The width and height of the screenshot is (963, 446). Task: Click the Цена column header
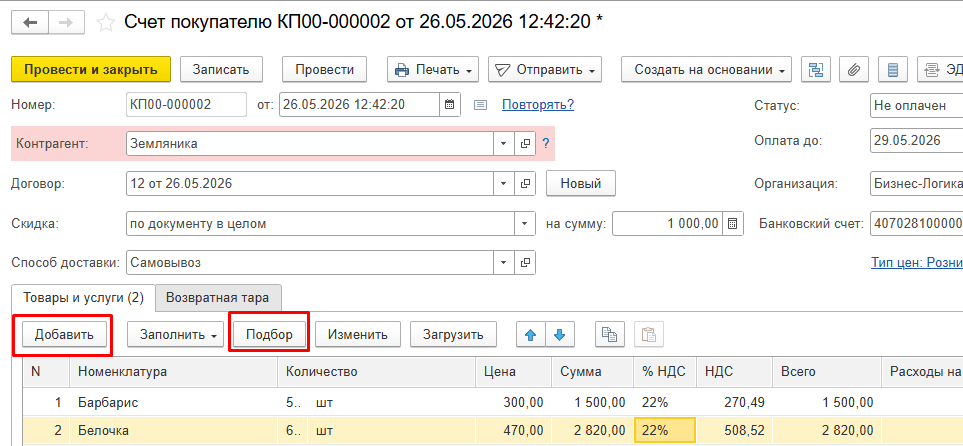(x=513, y=372)
